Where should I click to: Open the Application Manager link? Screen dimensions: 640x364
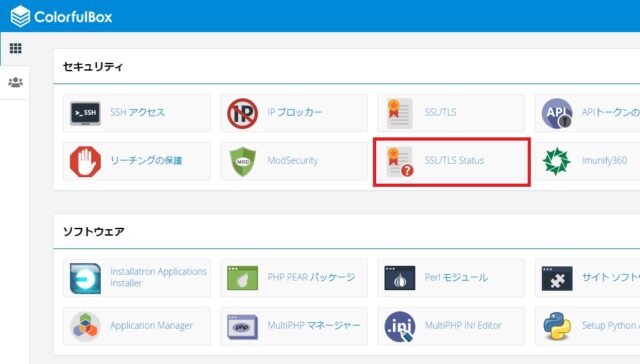tap(151, 326)
